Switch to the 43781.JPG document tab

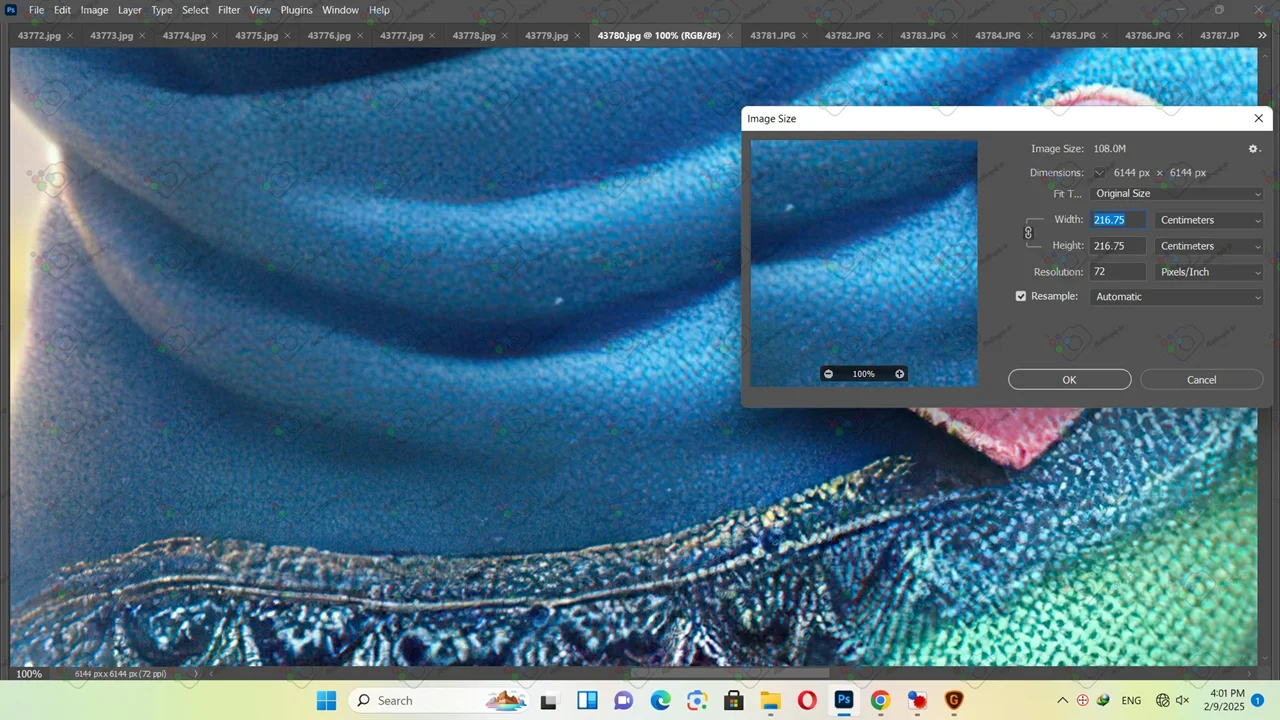click(772, 36)
